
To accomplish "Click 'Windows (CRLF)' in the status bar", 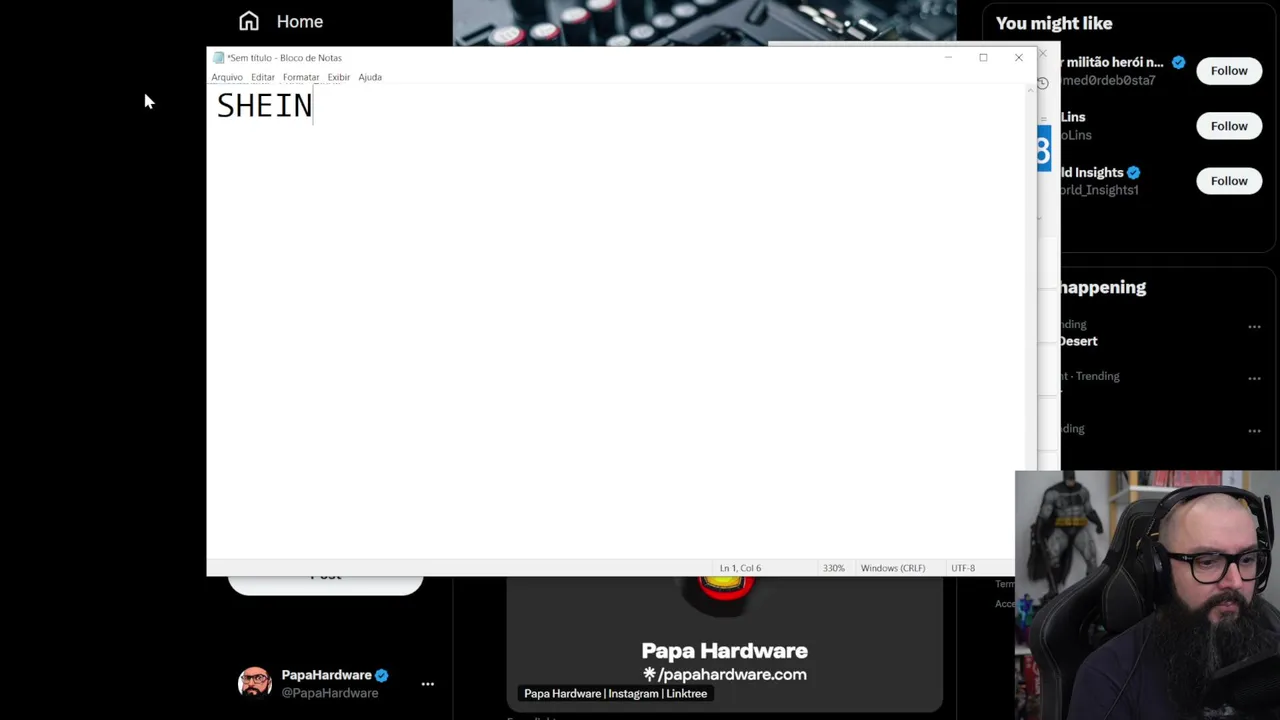I will click(893, 568).
